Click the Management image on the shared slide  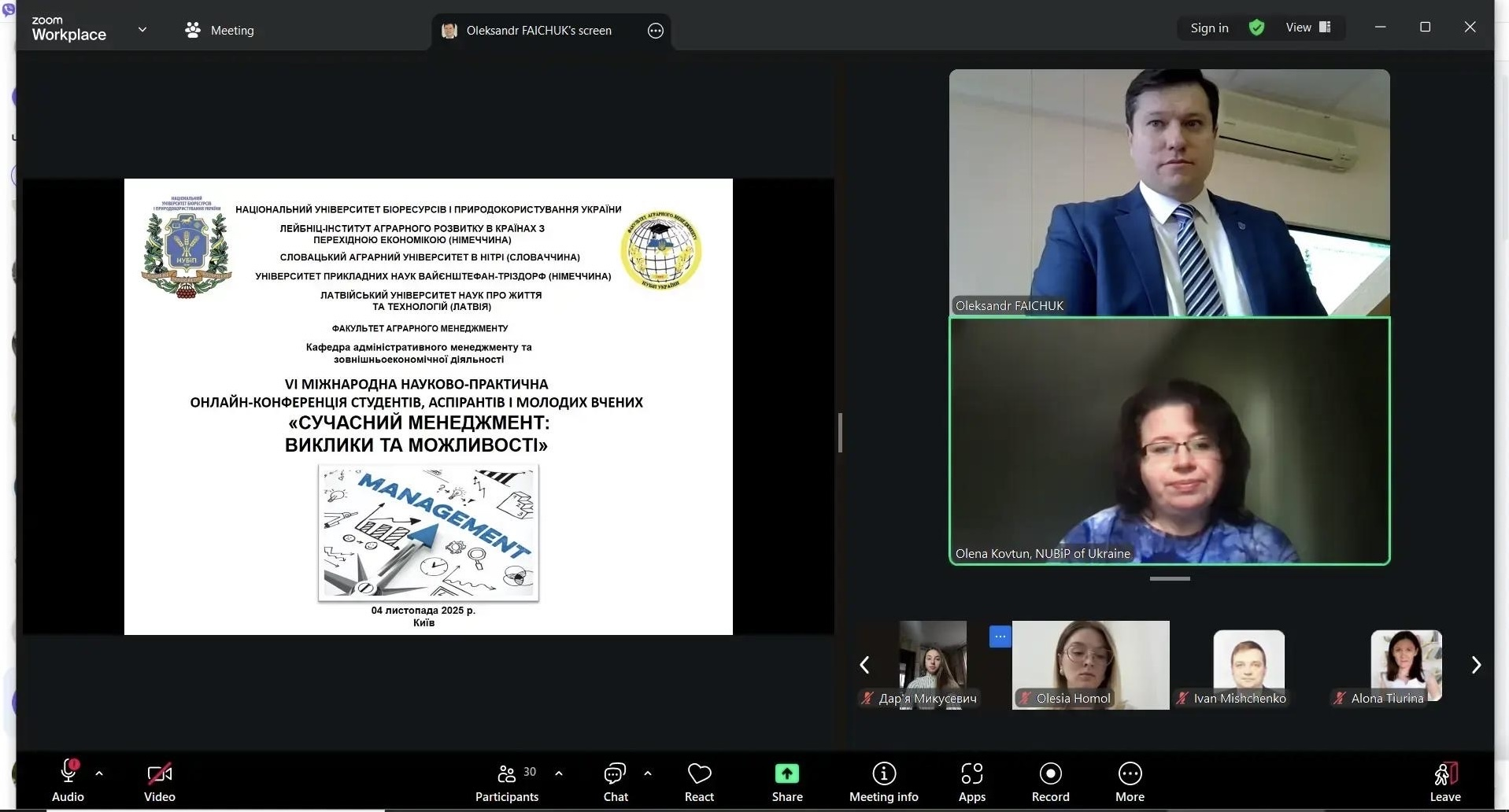428,533
